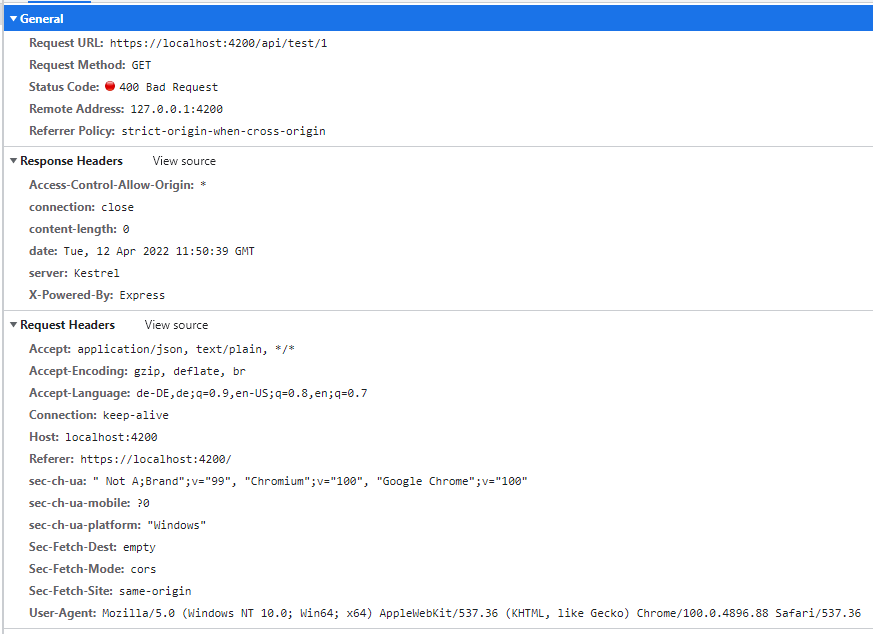Collapse the Response Headers section triangle

tap(13, 160)
